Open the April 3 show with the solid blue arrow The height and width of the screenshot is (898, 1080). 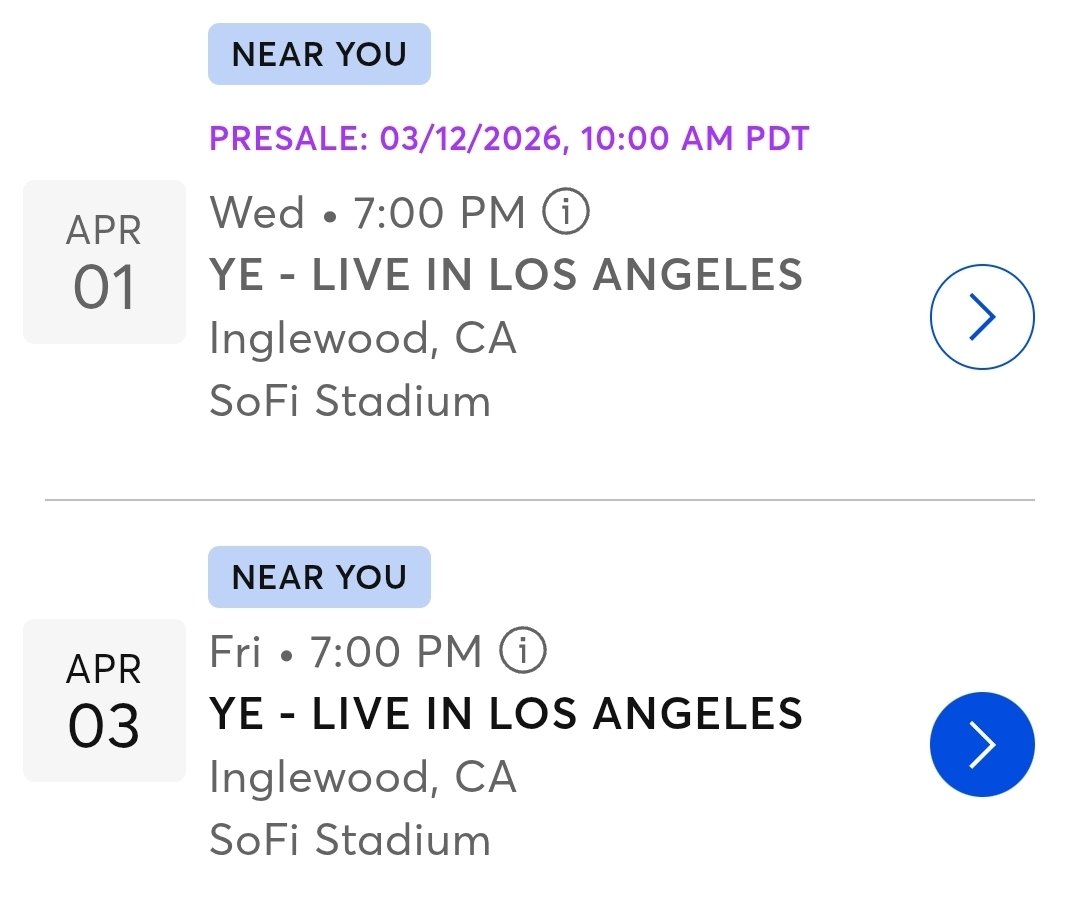point(982,745)
